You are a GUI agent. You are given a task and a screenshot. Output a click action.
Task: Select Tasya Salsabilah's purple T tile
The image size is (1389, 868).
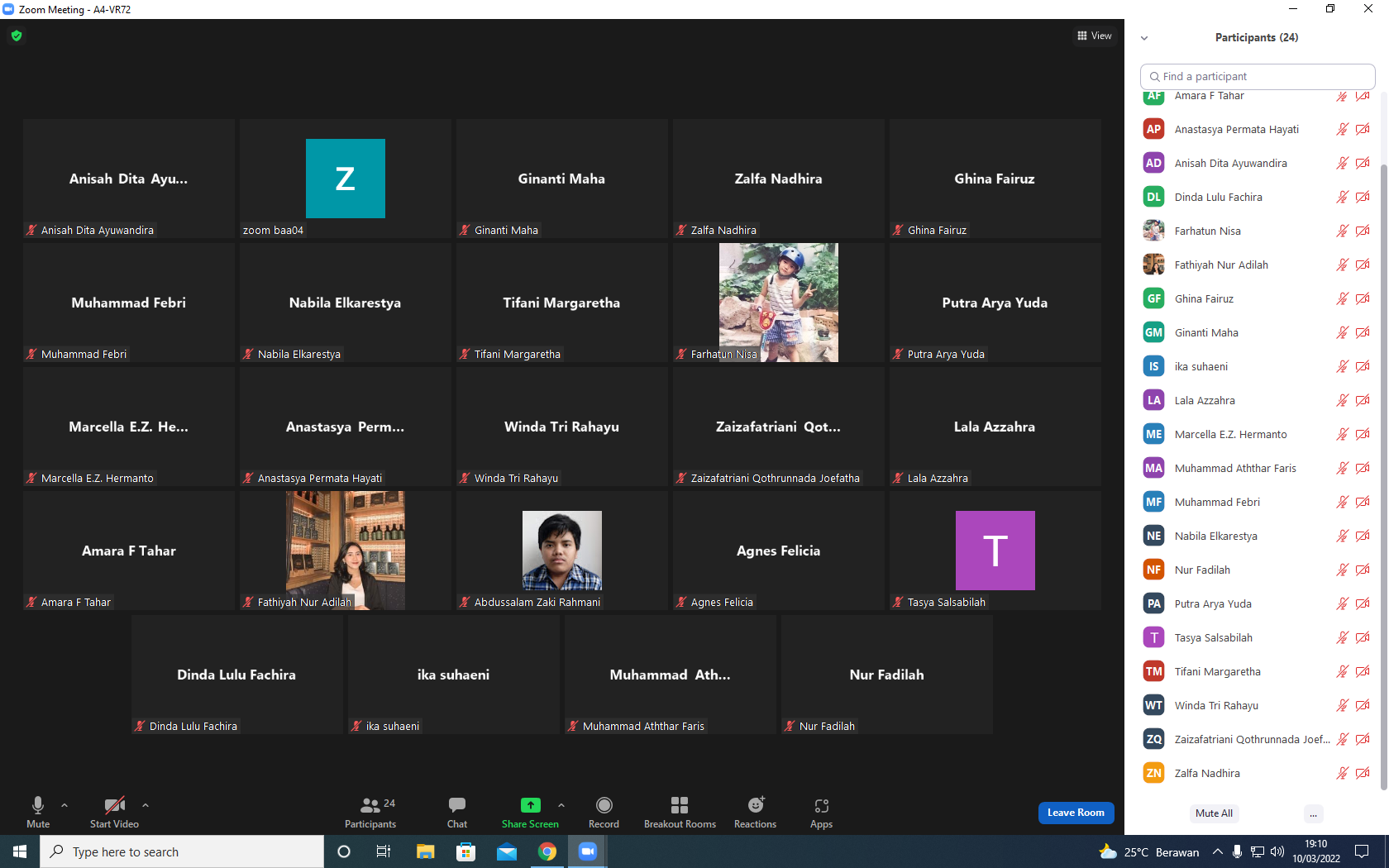click(x=995, y=551)
